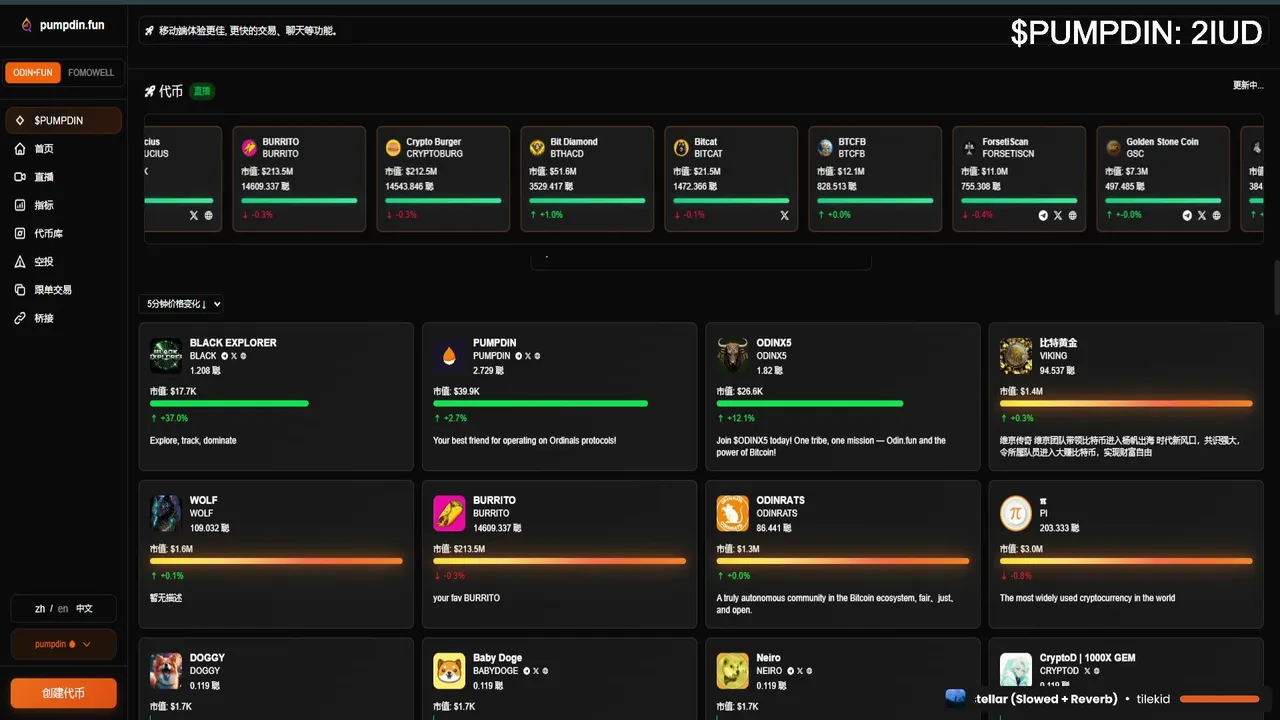Open Golden Stone Coin card's globe icon
This screenshot has height=720, width=1280.
tap(1216, 215)
